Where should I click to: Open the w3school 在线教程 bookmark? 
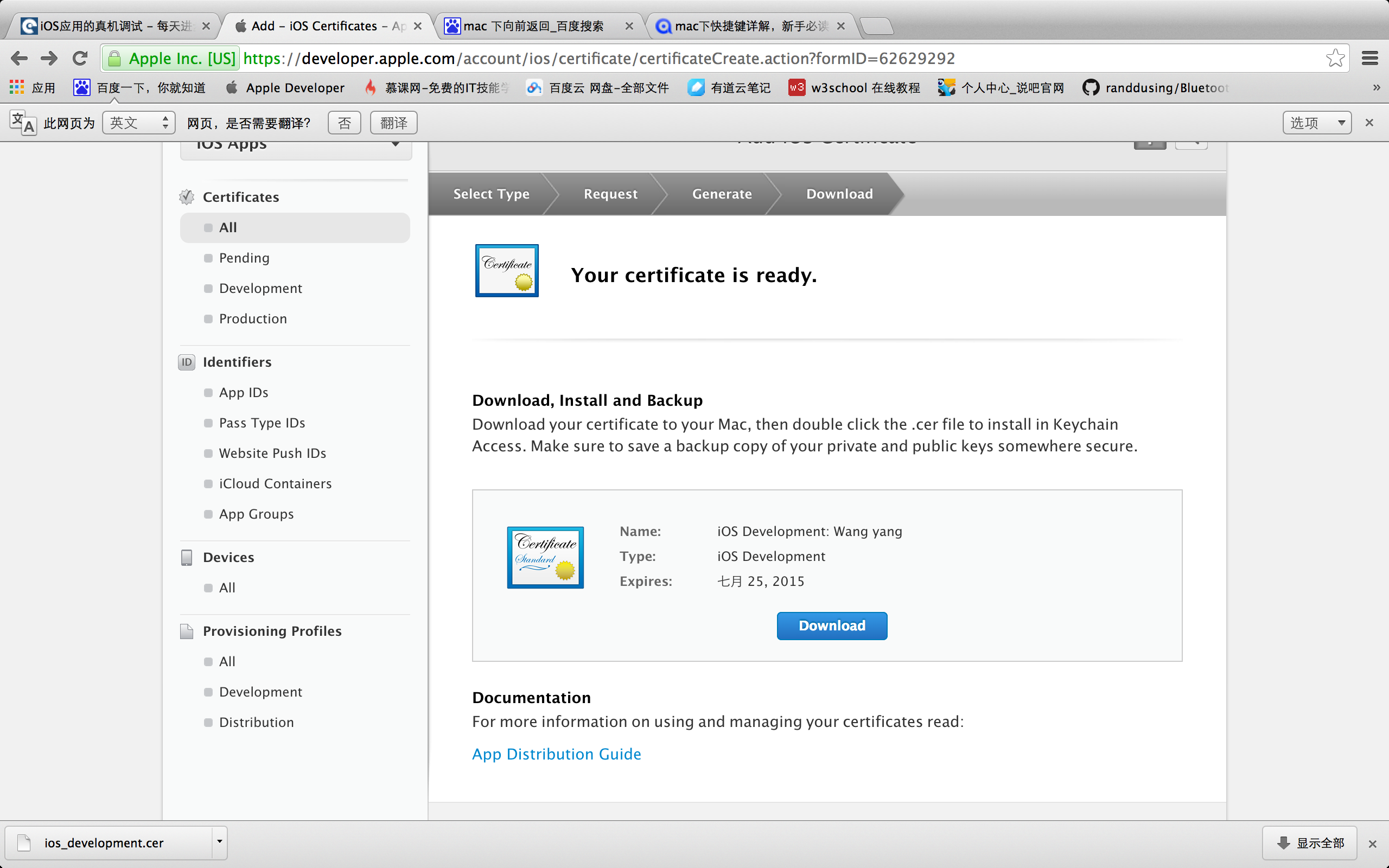coord(854,88)
